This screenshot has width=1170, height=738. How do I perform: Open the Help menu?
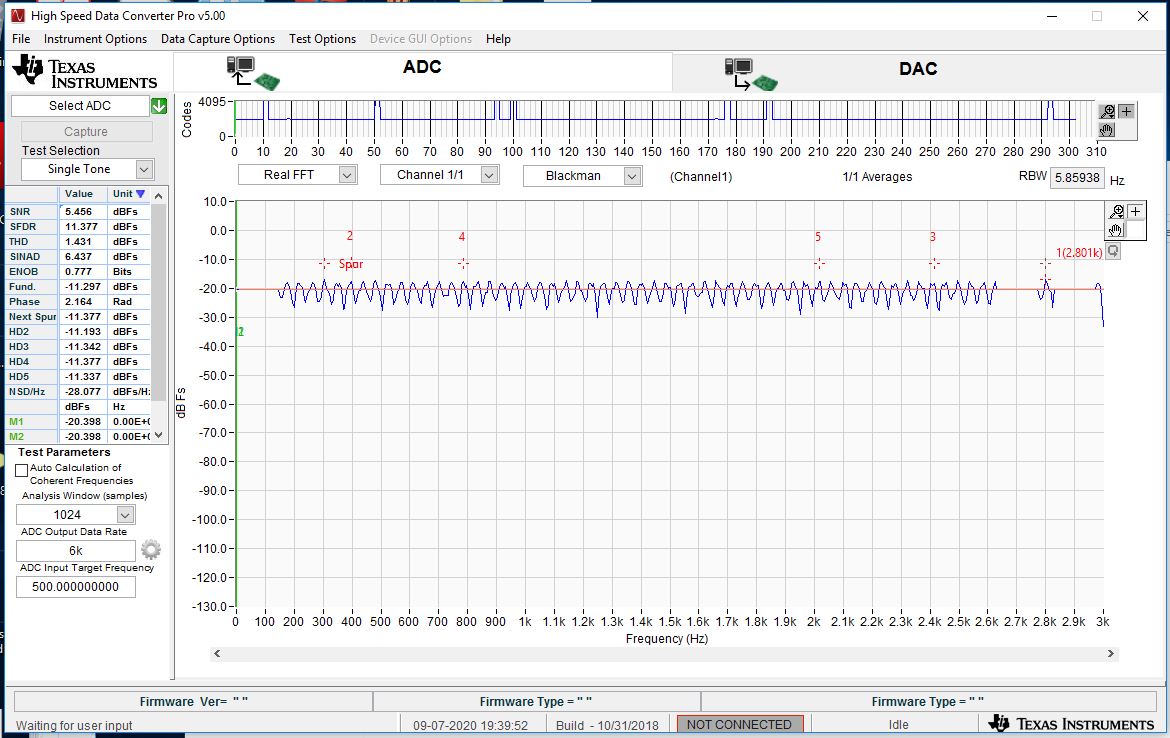pos(498,39)
